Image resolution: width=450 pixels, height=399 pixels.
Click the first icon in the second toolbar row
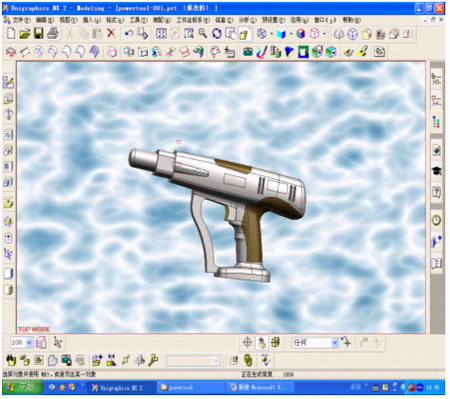(x=11, y=52)
